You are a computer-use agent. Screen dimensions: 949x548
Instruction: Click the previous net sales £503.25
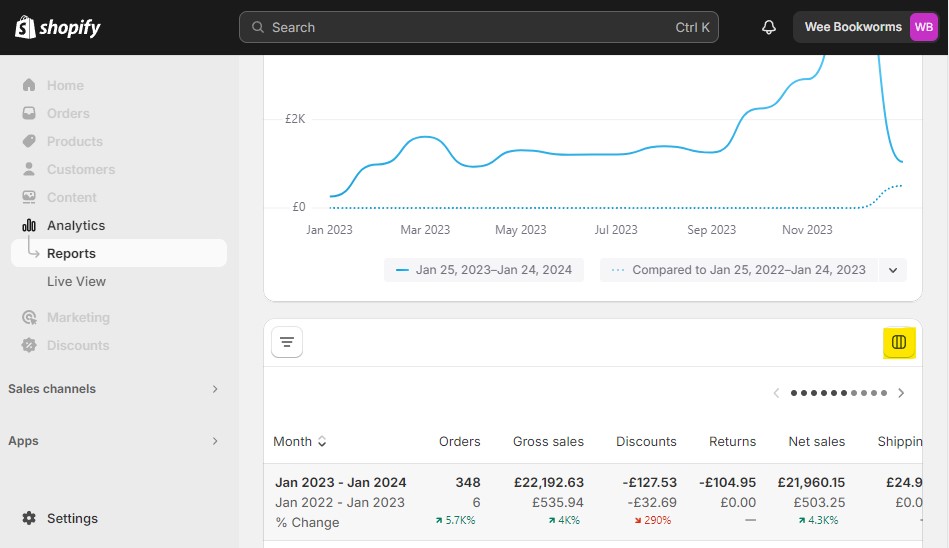[819, 503]
